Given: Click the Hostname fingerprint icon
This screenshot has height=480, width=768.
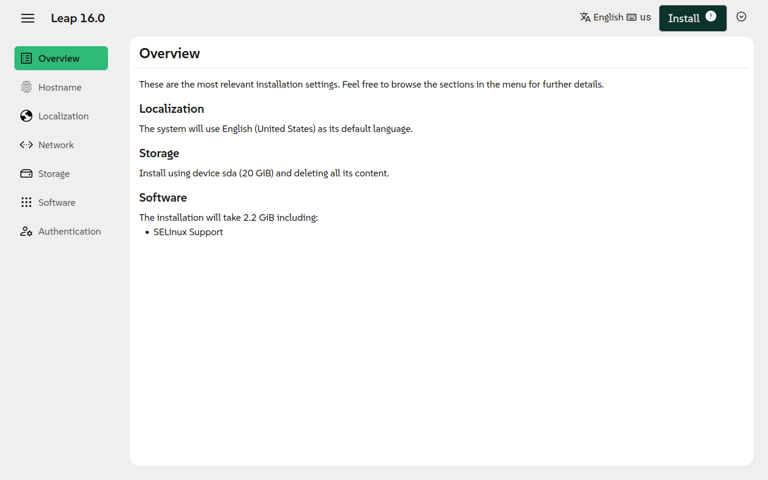Looking at the screenshot, I should click(26, 87).
